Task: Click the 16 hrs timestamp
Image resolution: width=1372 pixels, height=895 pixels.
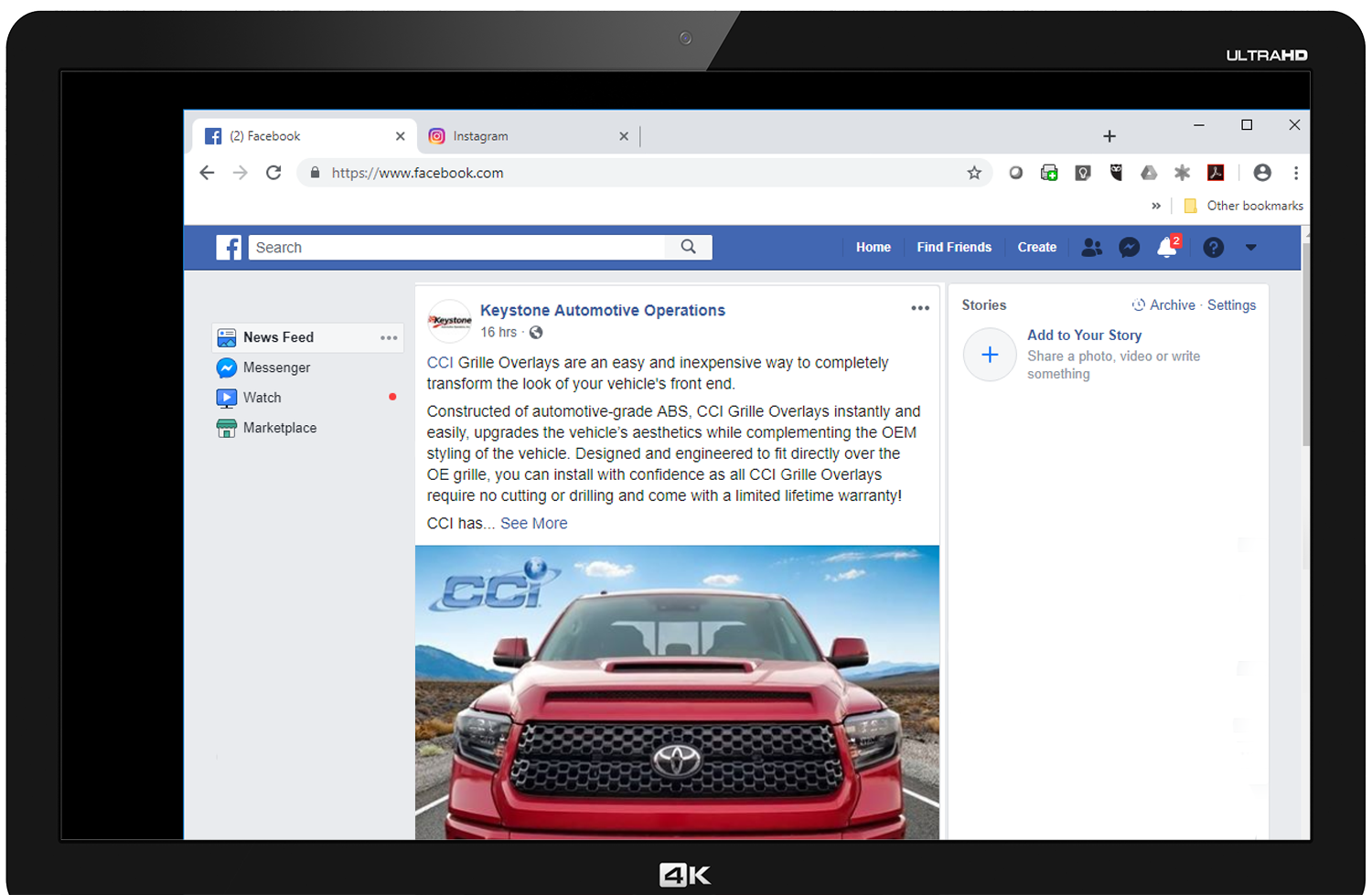Action: click(498, 333)
